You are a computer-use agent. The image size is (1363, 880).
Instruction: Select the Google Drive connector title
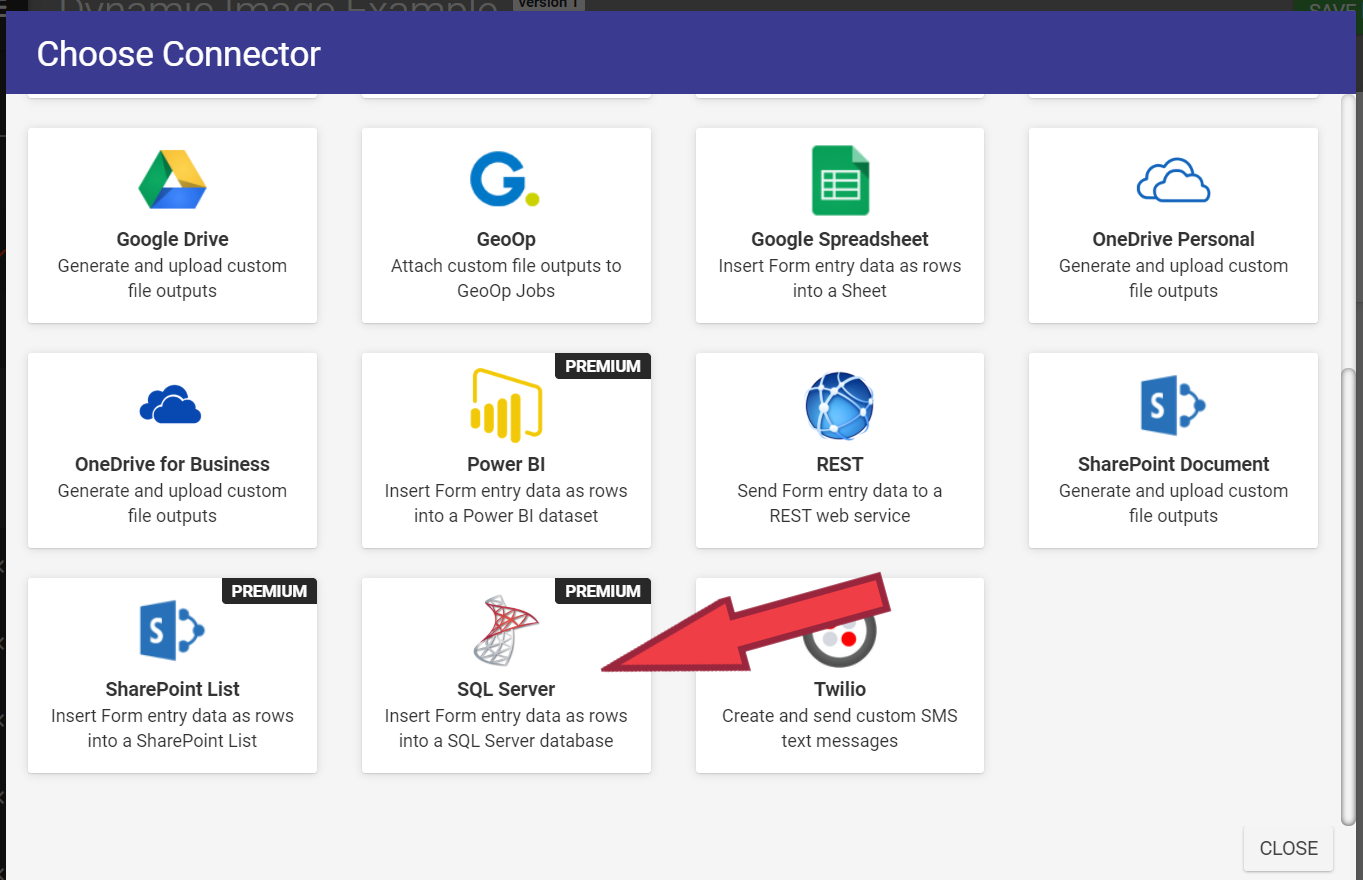172,239
